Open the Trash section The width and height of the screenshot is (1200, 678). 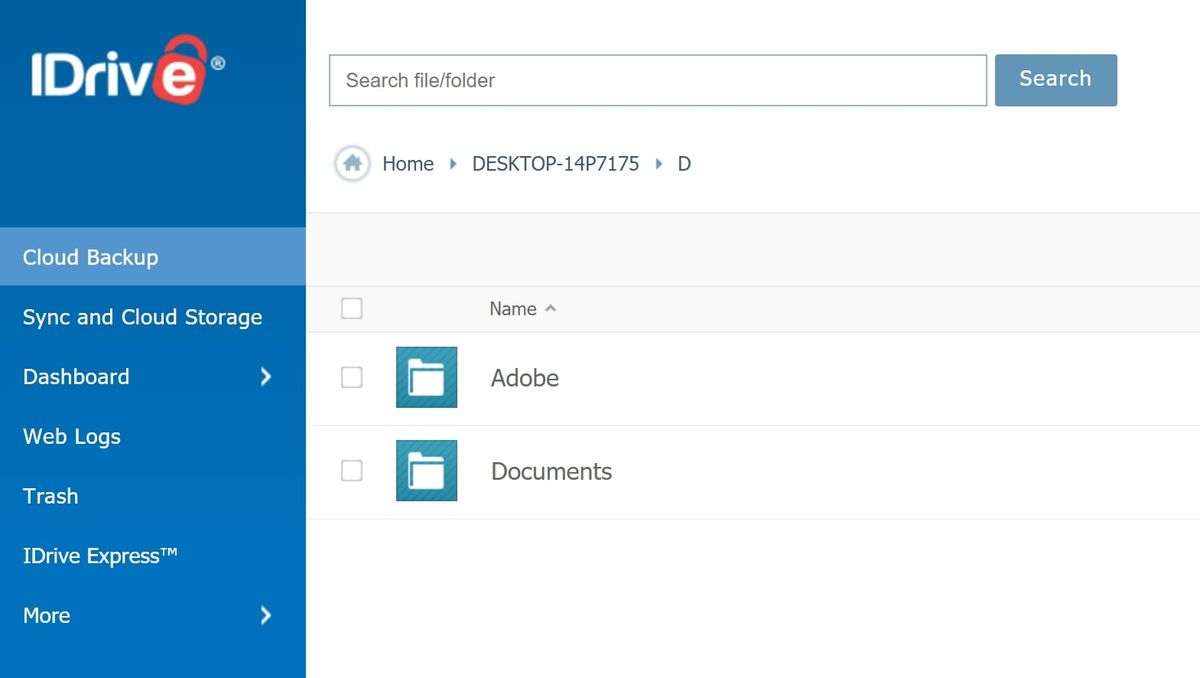pyautogui.click(x=50, y=496)
